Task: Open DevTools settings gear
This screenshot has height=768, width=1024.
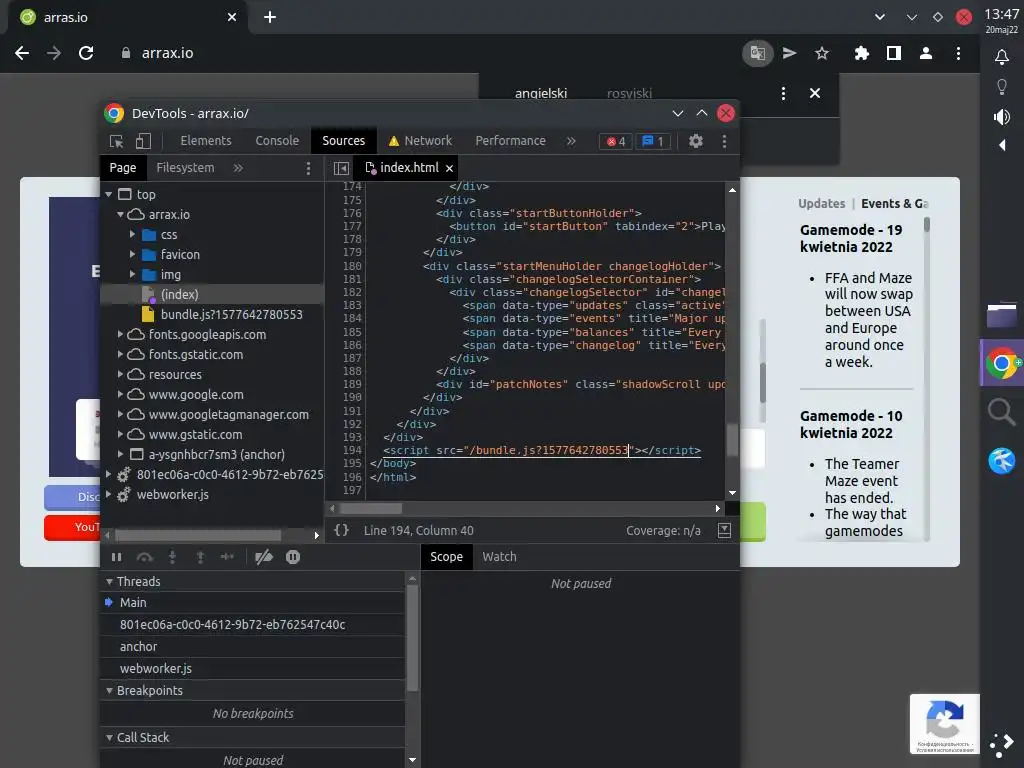Action: click(x=696, y=141)
